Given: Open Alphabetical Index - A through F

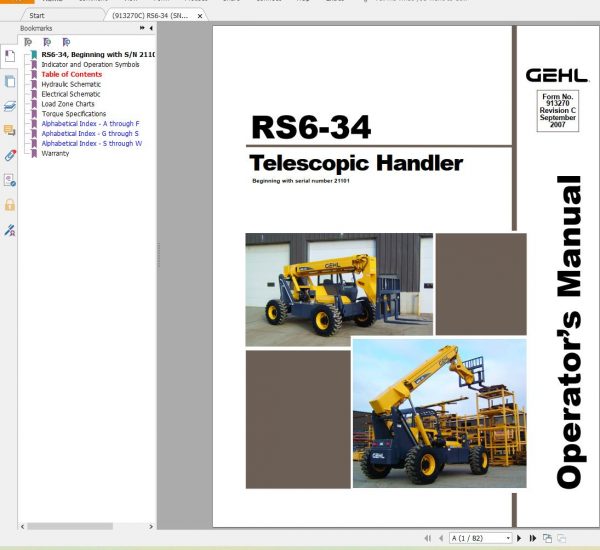Looking at the screenshot, I should [x=90, y=124].
